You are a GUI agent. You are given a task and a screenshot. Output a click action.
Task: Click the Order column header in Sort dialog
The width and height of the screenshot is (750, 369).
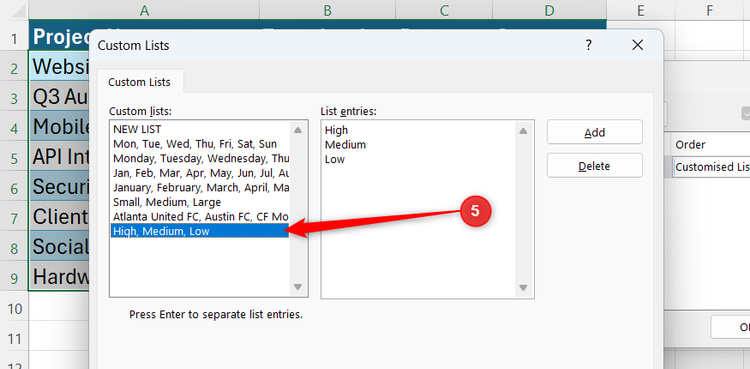(690, 145)
